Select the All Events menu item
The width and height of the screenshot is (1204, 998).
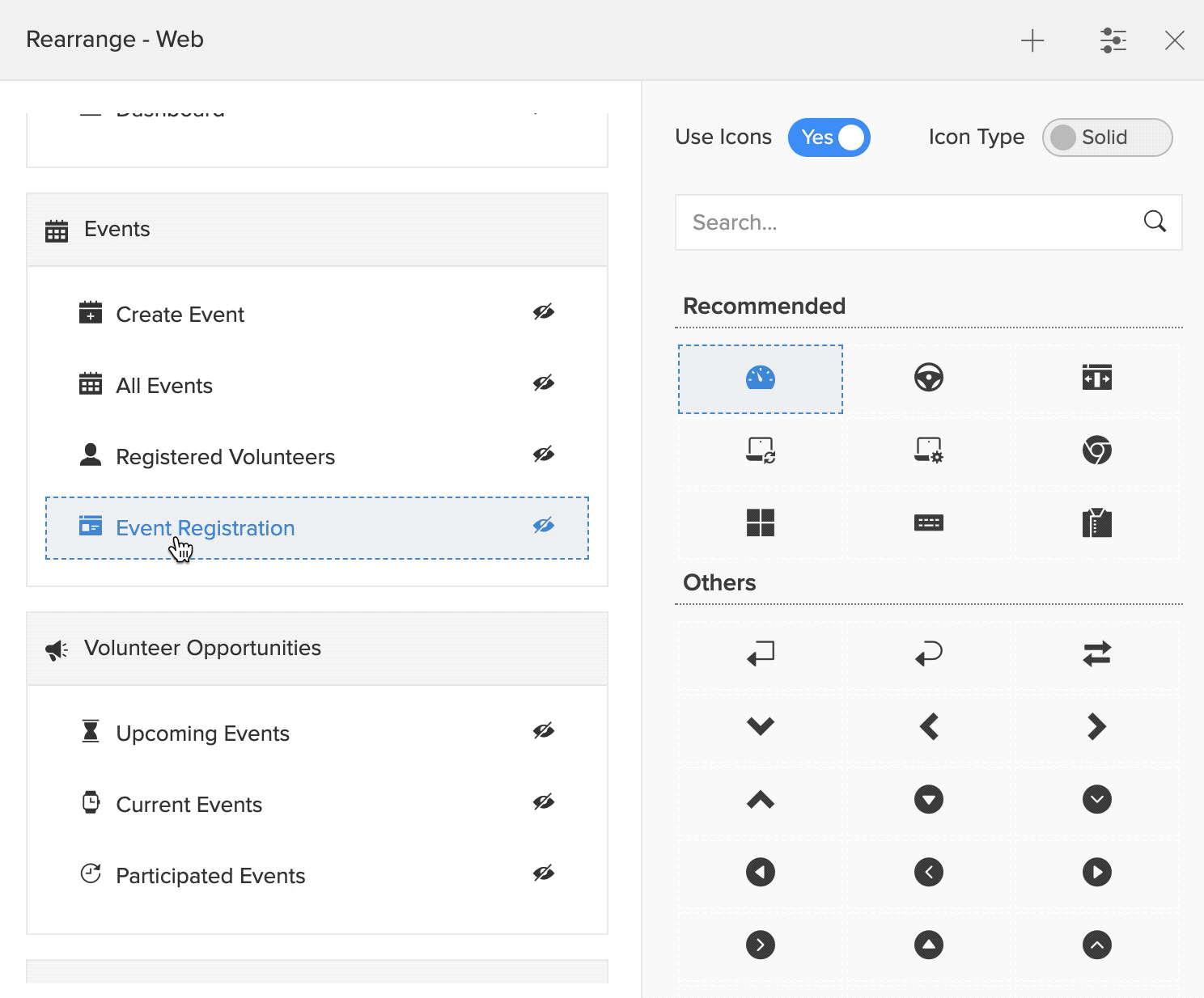pyautogui.click(x=164, y=386)
